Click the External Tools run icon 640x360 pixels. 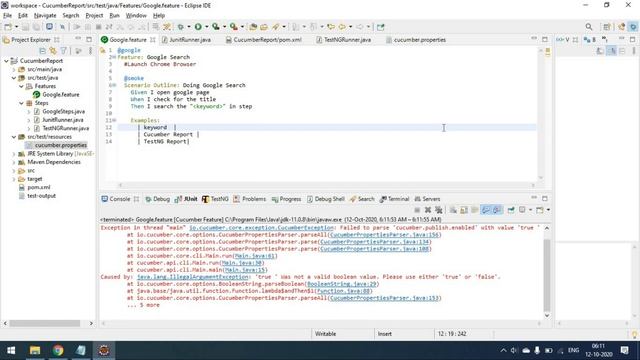point(233,27)
